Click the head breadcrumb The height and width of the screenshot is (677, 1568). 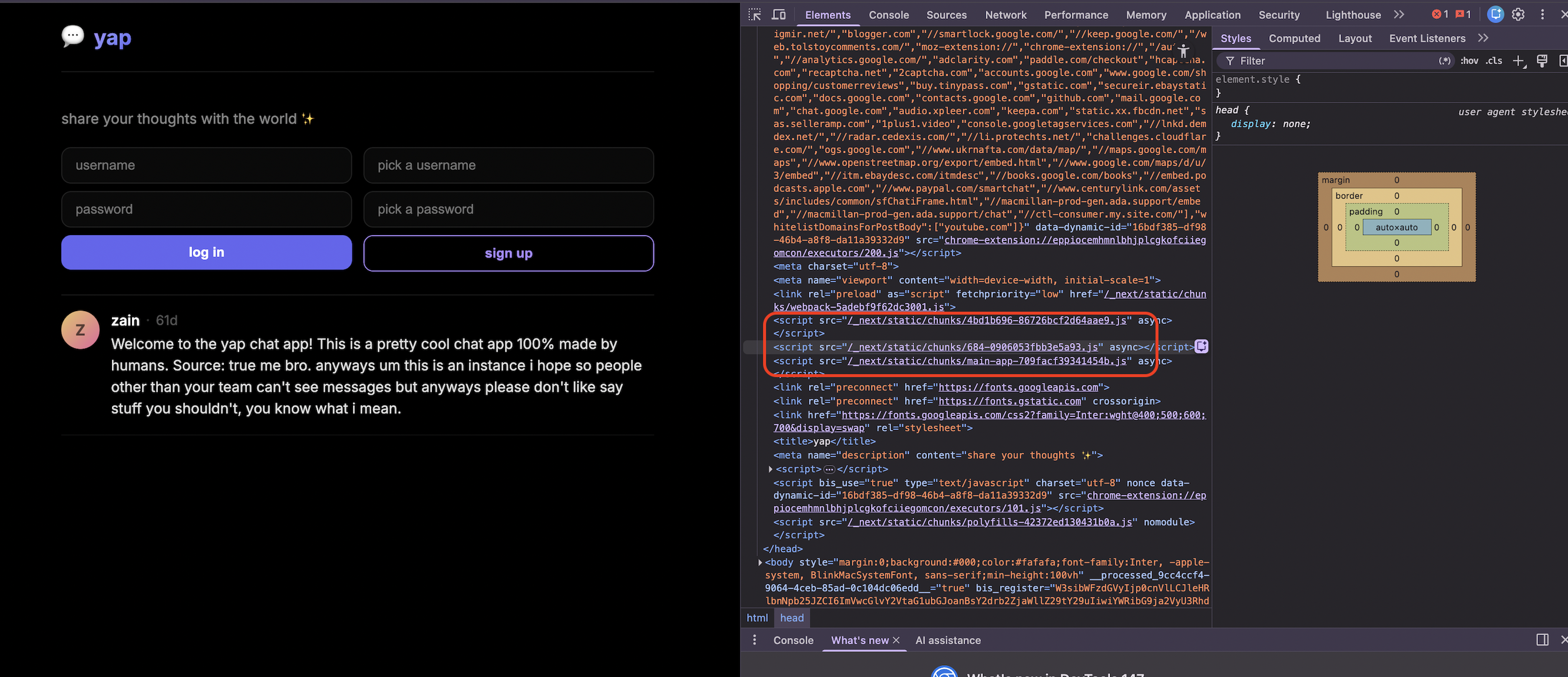click(792, 618)
